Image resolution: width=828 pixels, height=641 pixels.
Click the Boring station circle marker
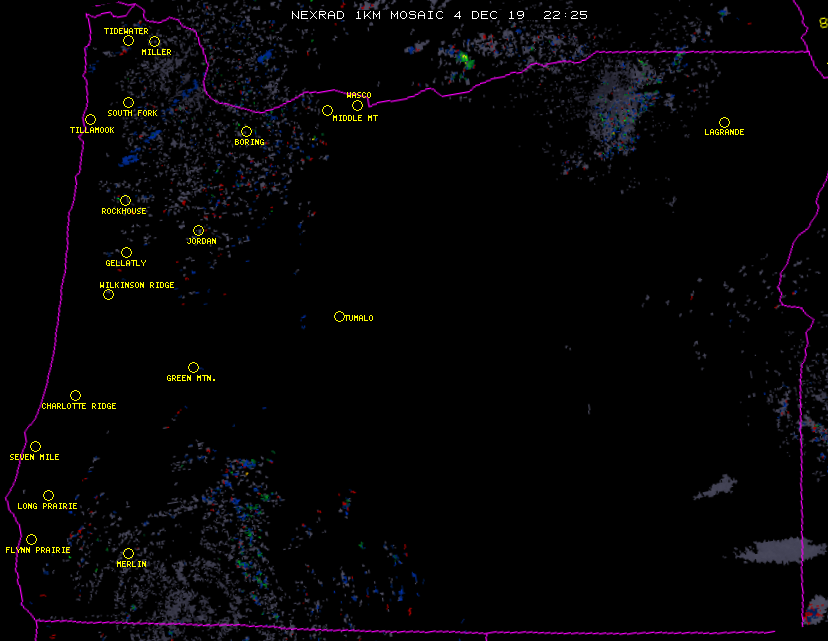click(x=246, y=131)
